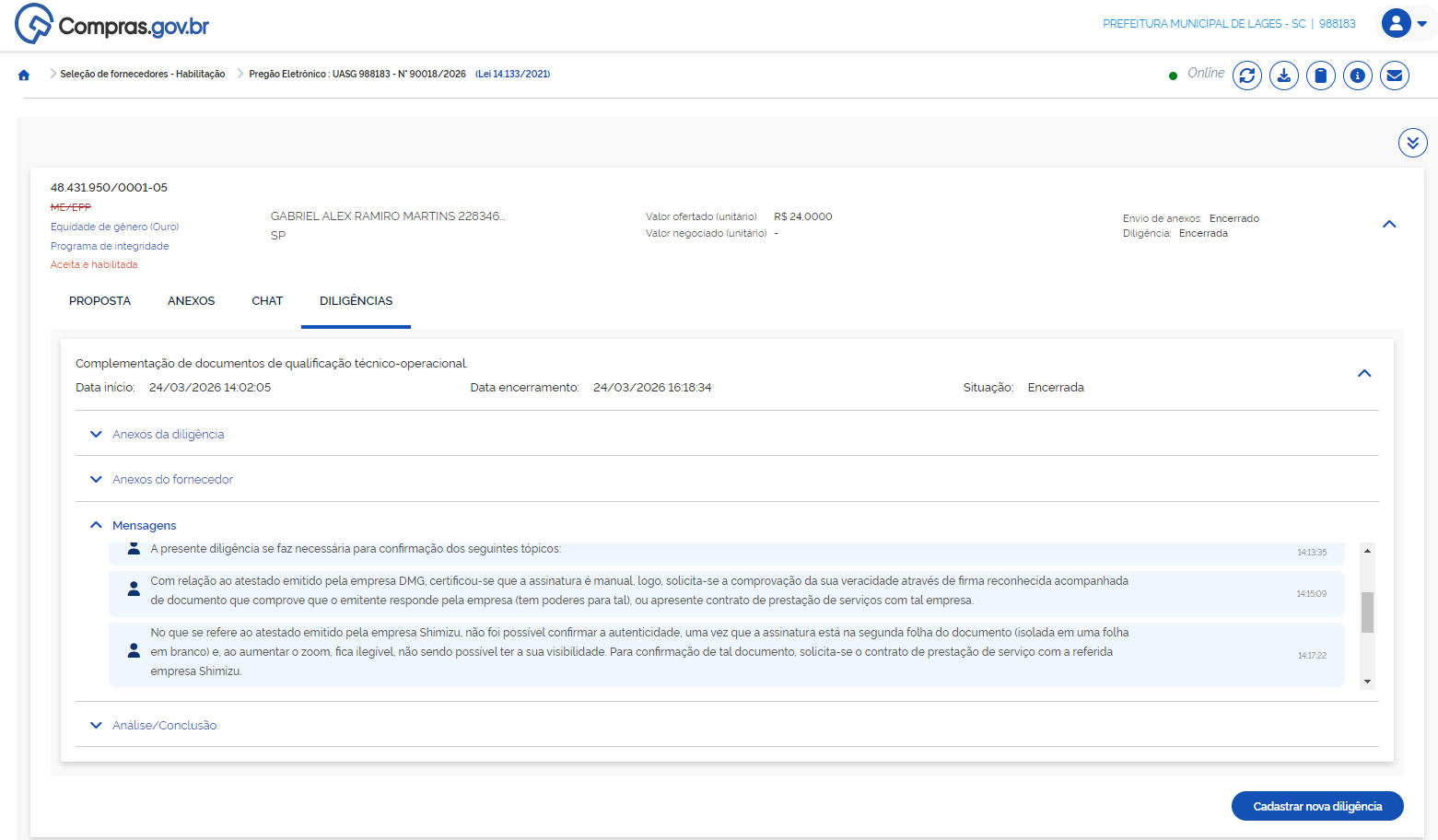Click the user avatar on DMG message

[x=134, y=589]
